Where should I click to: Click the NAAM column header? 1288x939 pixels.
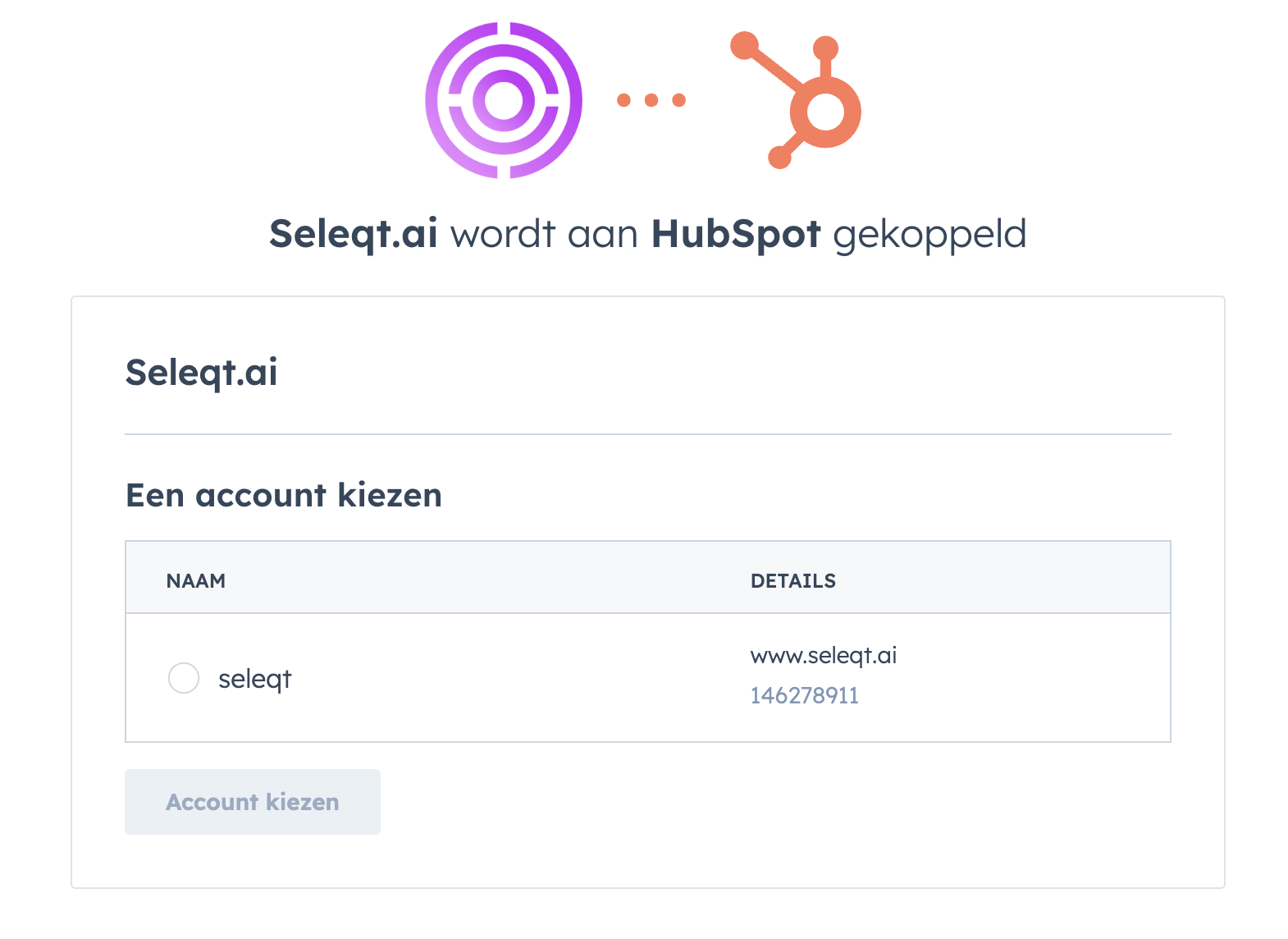[x=195, y=580]
